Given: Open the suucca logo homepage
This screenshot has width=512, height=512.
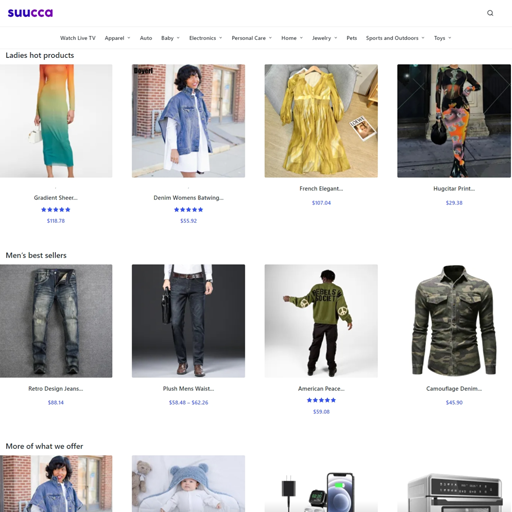Looking at the screenshot, I should tap(30, 13).
